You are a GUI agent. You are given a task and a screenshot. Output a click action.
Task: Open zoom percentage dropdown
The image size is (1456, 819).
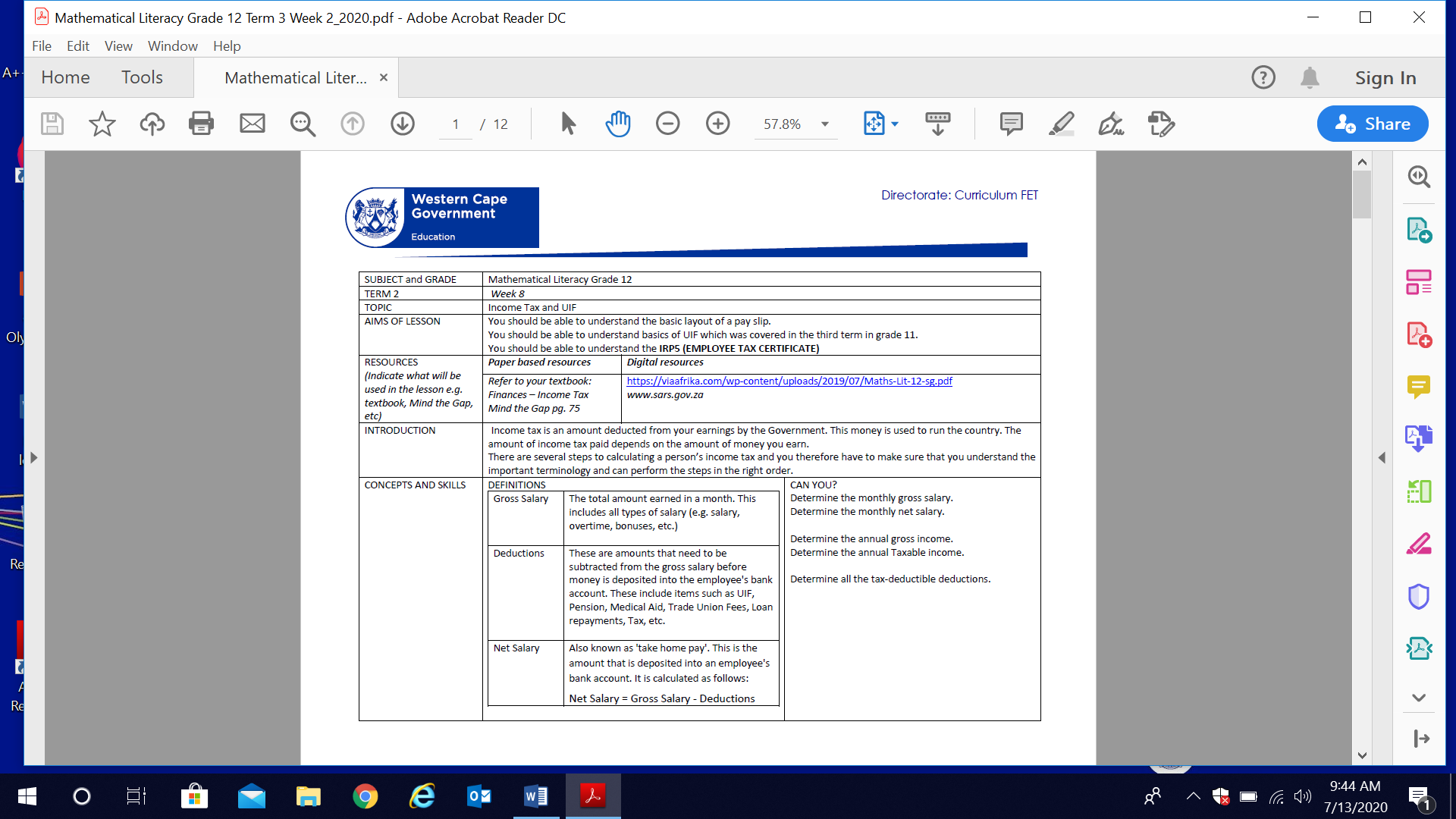[x=825, y=124]
